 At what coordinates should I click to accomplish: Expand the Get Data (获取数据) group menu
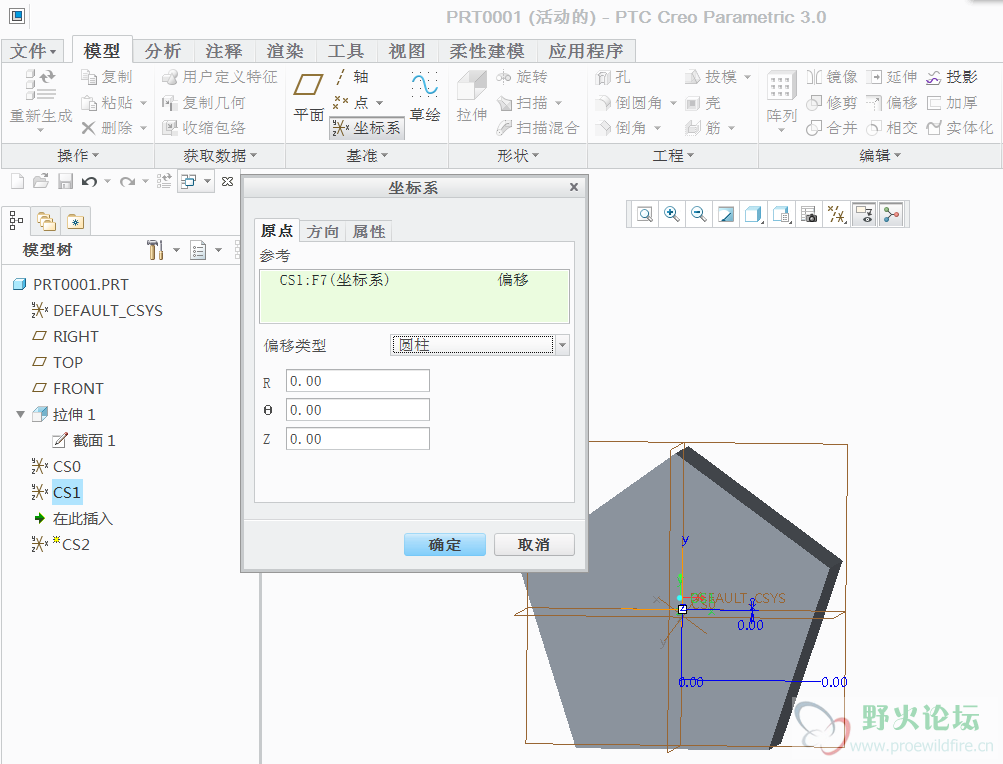click(x=220, y=155)
